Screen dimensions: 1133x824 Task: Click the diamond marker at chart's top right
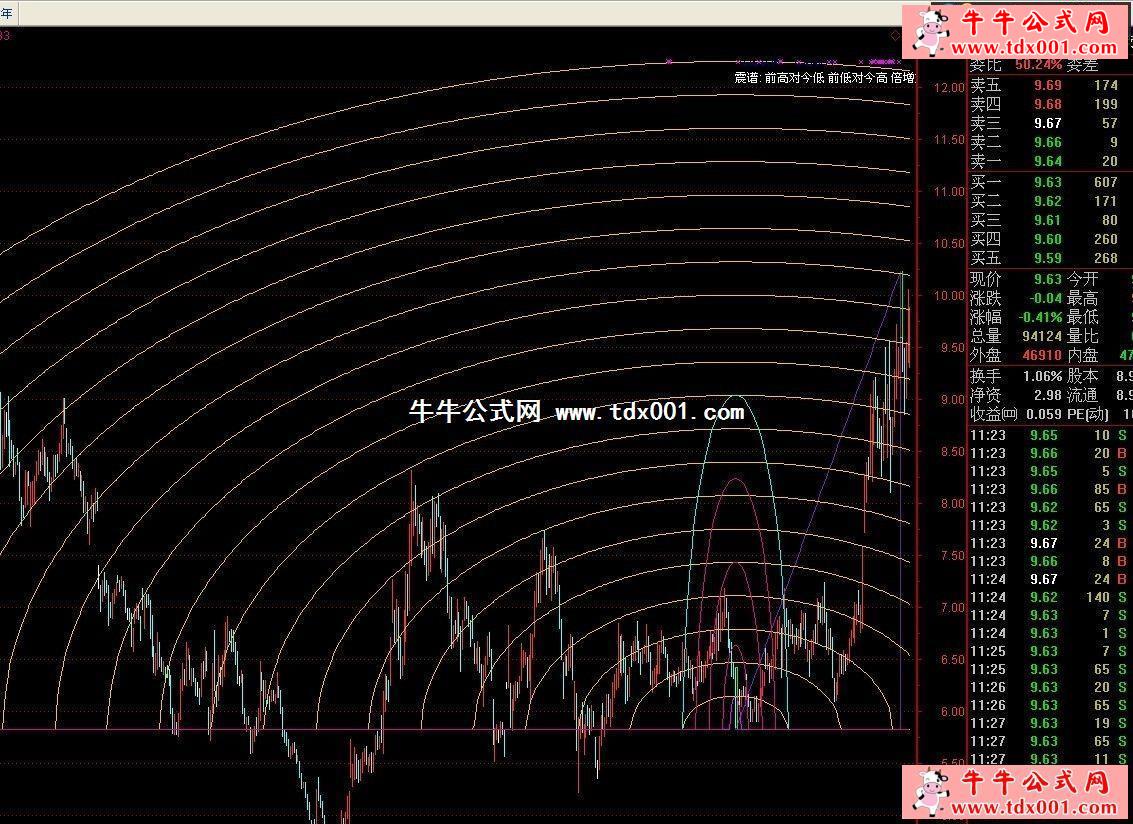[896, 35]
